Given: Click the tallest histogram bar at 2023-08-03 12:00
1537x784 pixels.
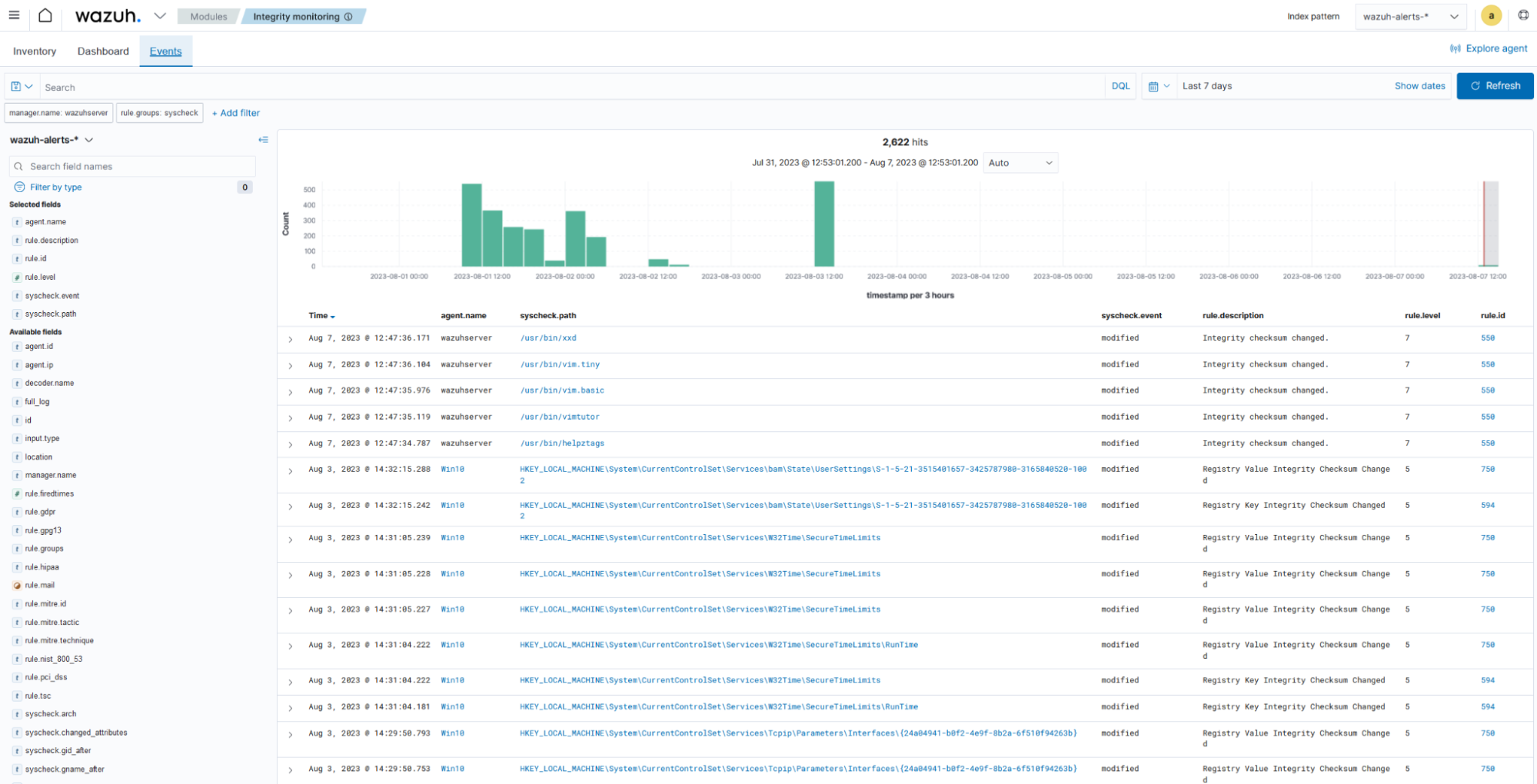Looking at the screenshot, I should 824,224.
